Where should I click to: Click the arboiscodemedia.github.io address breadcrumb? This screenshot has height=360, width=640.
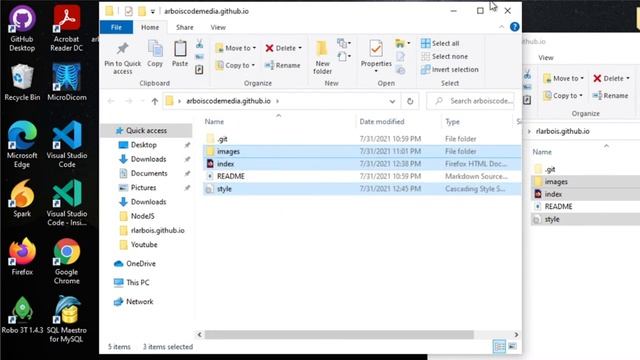point(228,101)
